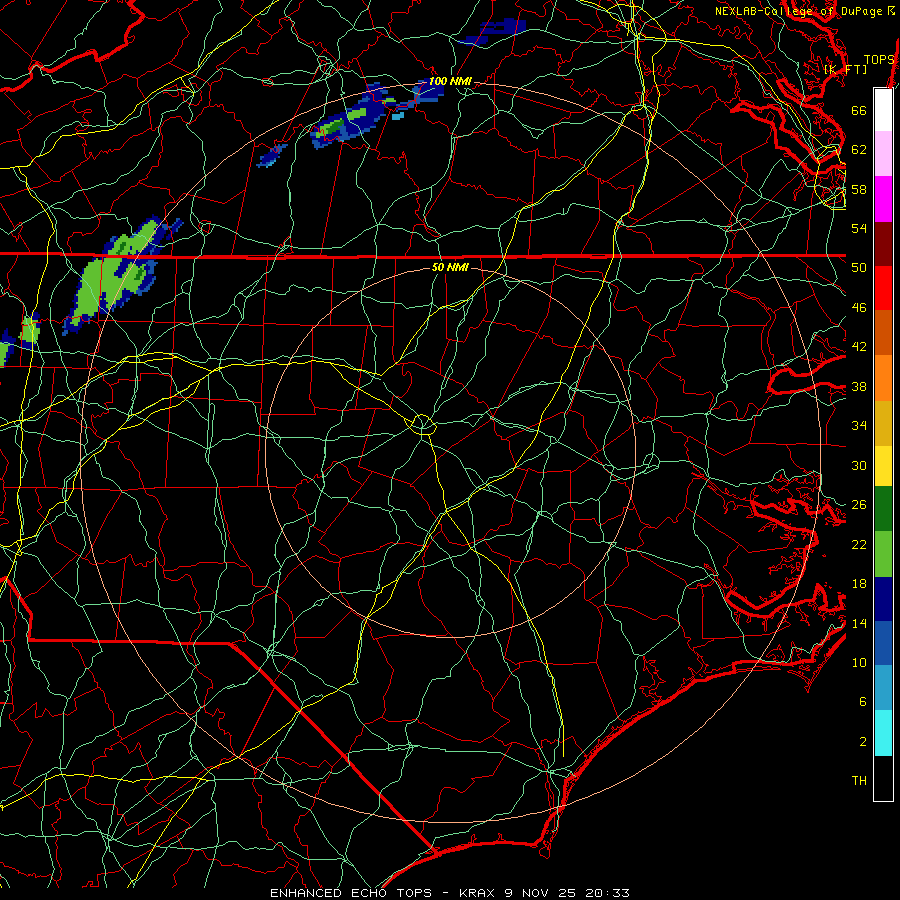Click the "62" legend value
Image resolution: width=900 pixels, height=900 pixels.
point(859,150)
